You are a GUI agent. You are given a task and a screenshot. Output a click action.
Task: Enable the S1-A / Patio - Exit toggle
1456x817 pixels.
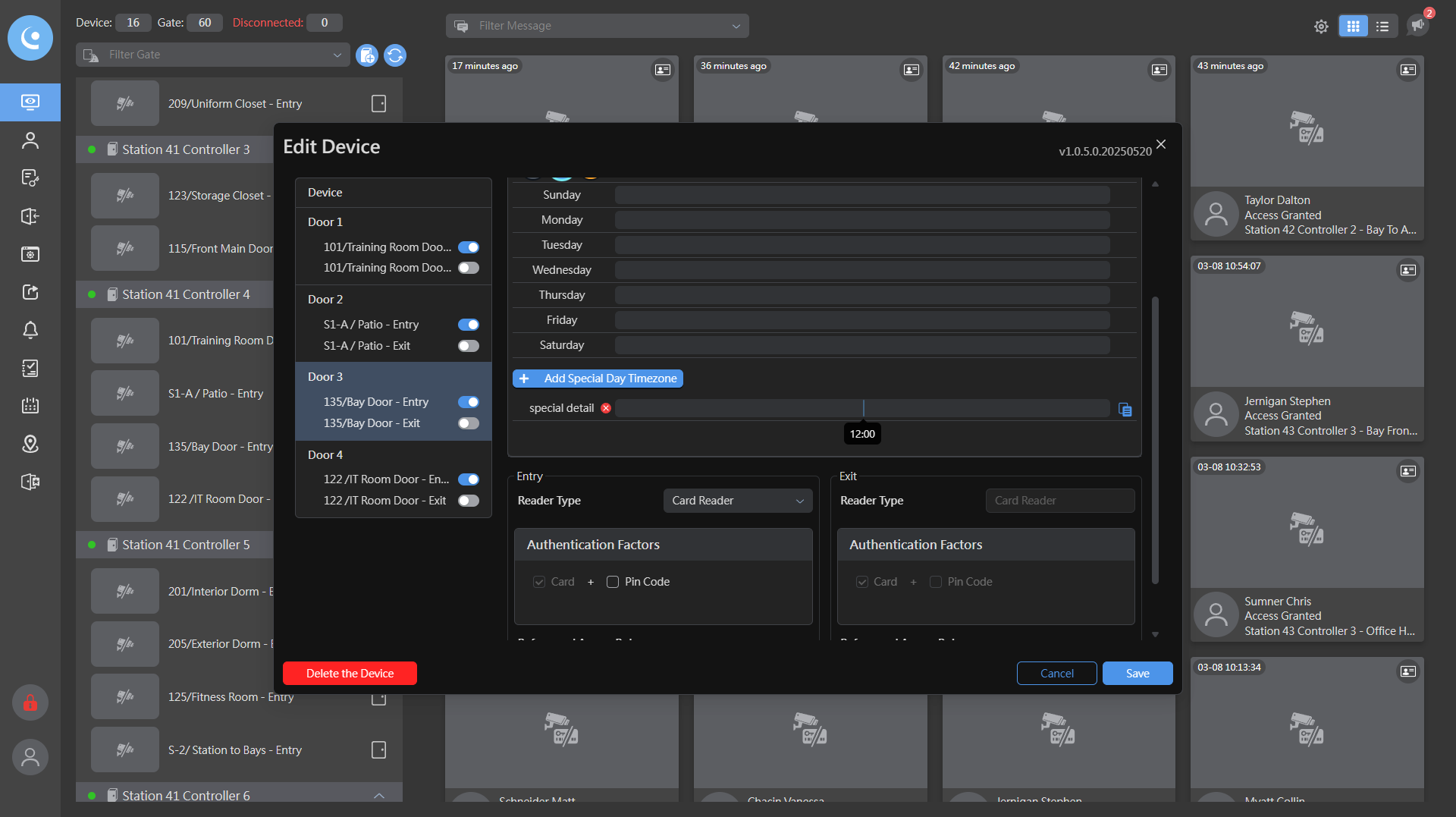(x=469, y=346)
